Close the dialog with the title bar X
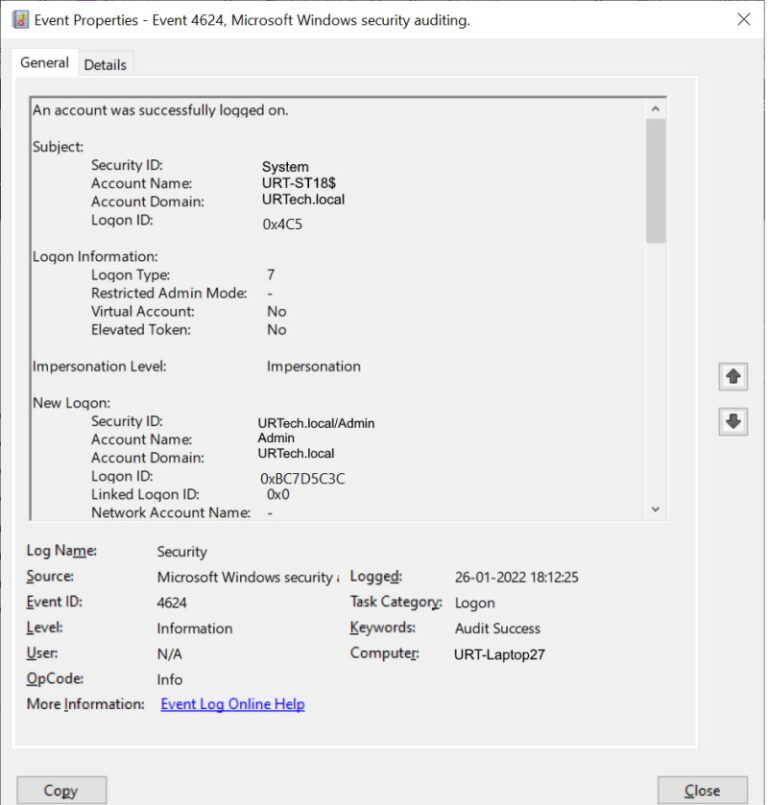The image size is (768, 805). pyautogui.click(x=743, y=19)
